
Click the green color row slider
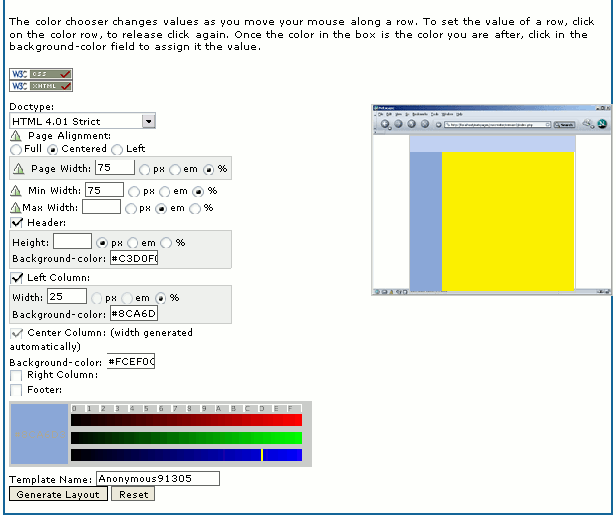pos(186,437)
